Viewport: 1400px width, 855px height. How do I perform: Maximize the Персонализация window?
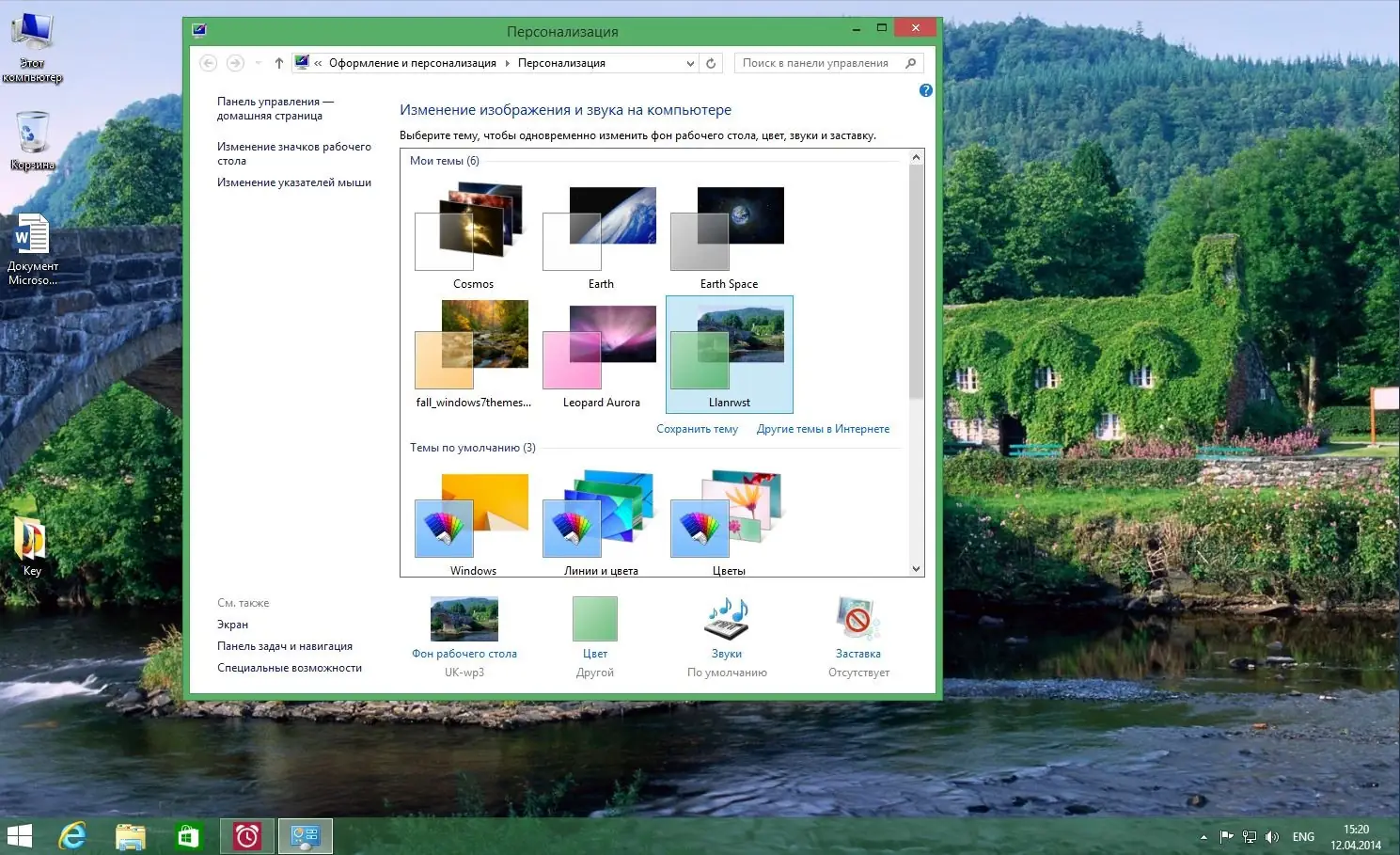click(x=882, y=29)
